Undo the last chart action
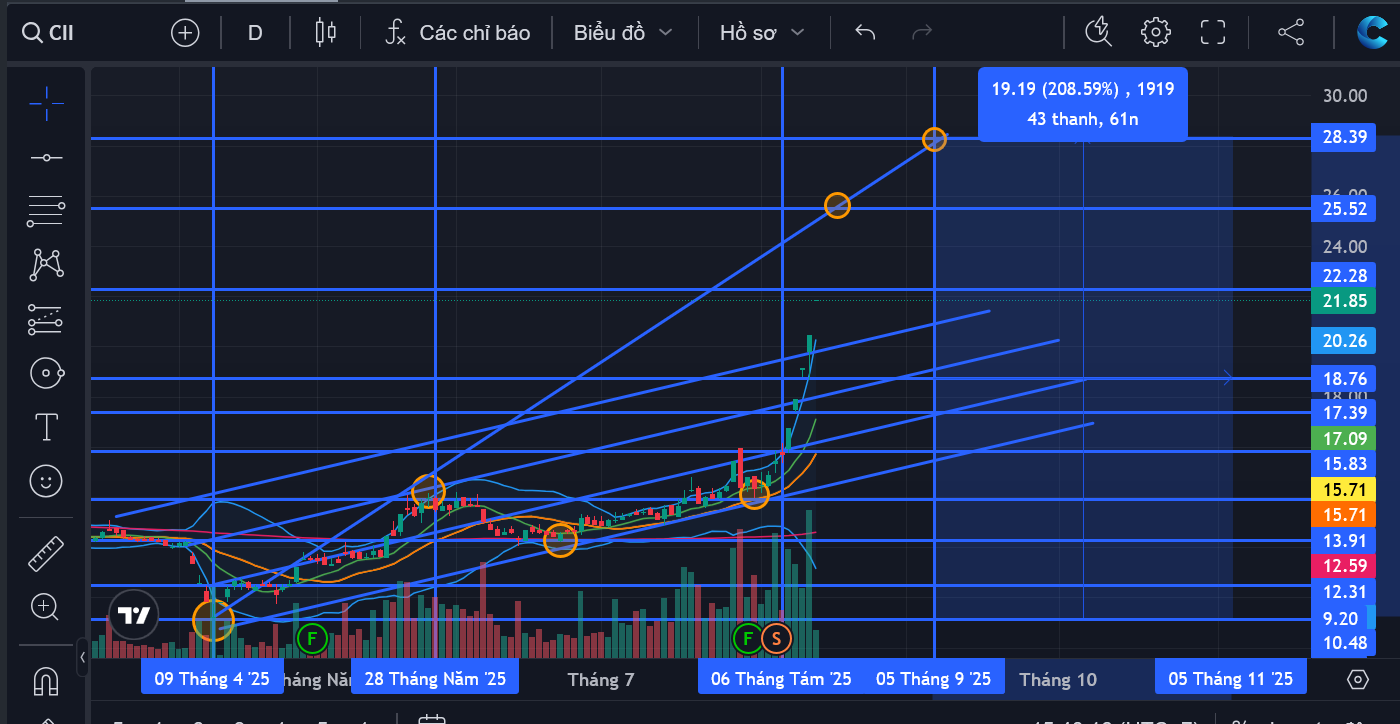The image size is (1400, 724). pos(865,33)
